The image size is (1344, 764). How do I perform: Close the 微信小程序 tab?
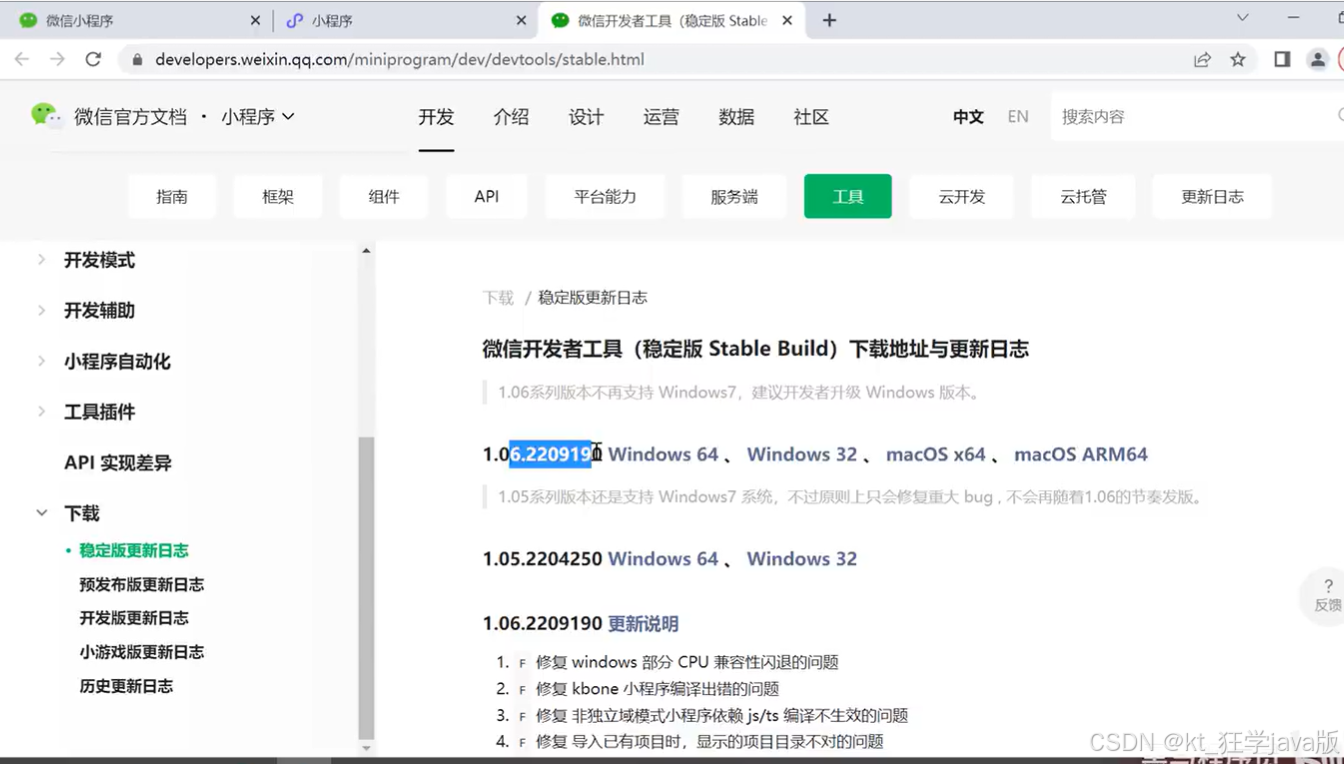click(255, 20)
